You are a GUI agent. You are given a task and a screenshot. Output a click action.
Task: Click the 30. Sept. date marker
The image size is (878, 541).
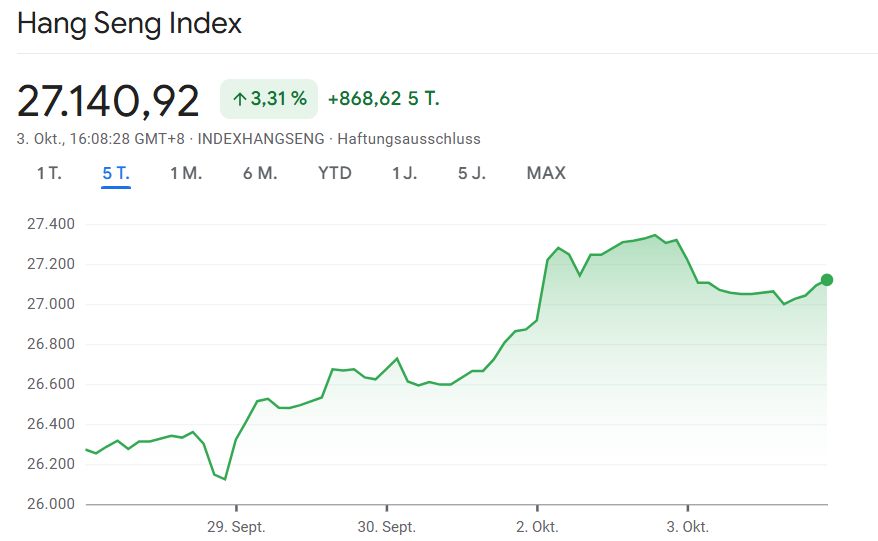pos(386,527)
